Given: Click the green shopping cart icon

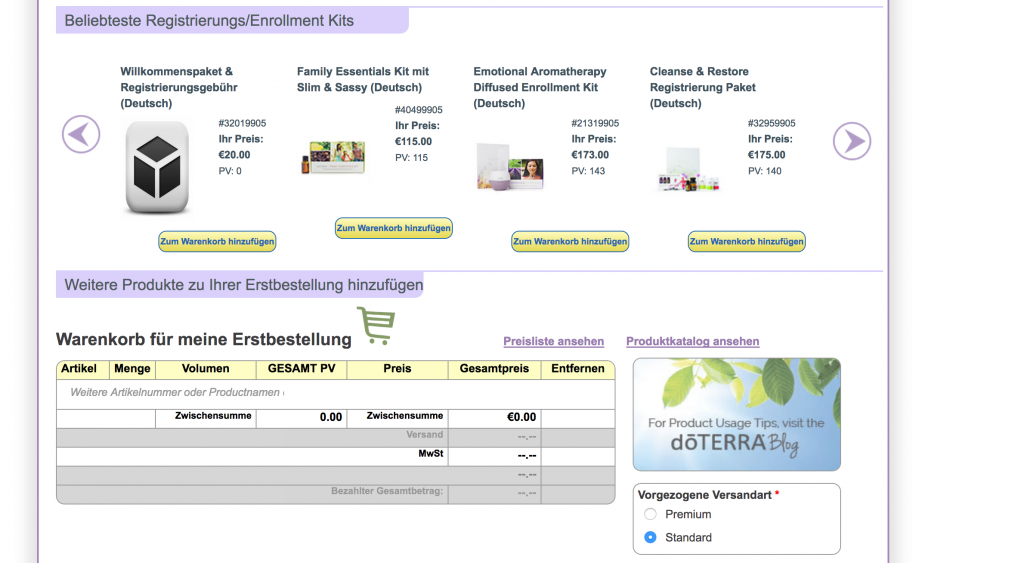Looking at the screenshot, I should (x=376, y=325).
